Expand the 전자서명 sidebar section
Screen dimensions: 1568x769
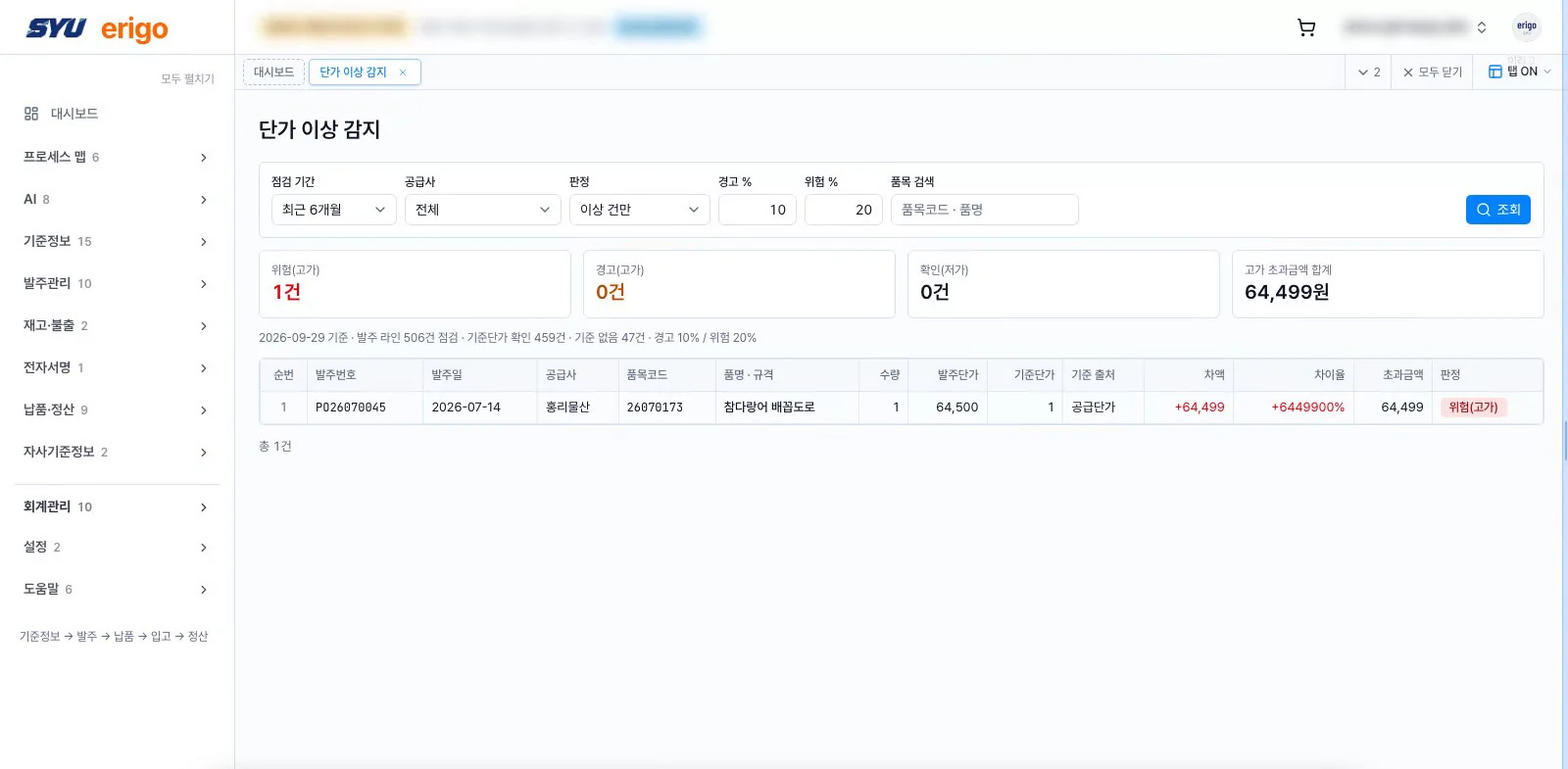(117, 367)
